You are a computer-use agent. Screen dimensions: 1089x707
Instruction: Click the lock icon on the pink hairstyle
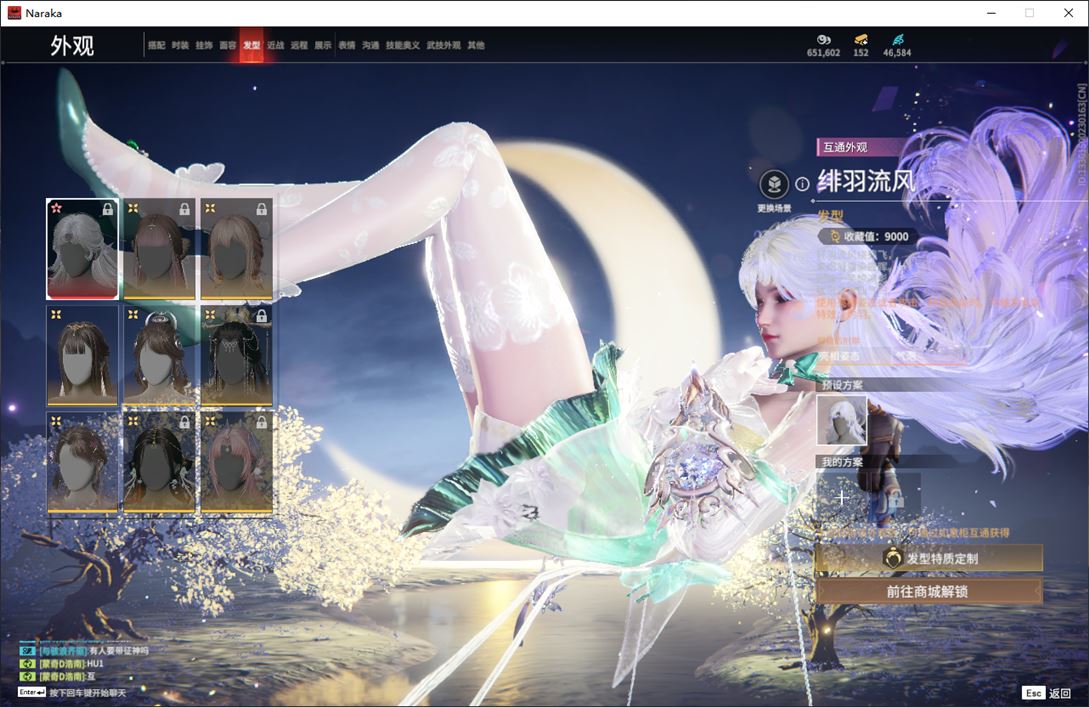point(261,422)
